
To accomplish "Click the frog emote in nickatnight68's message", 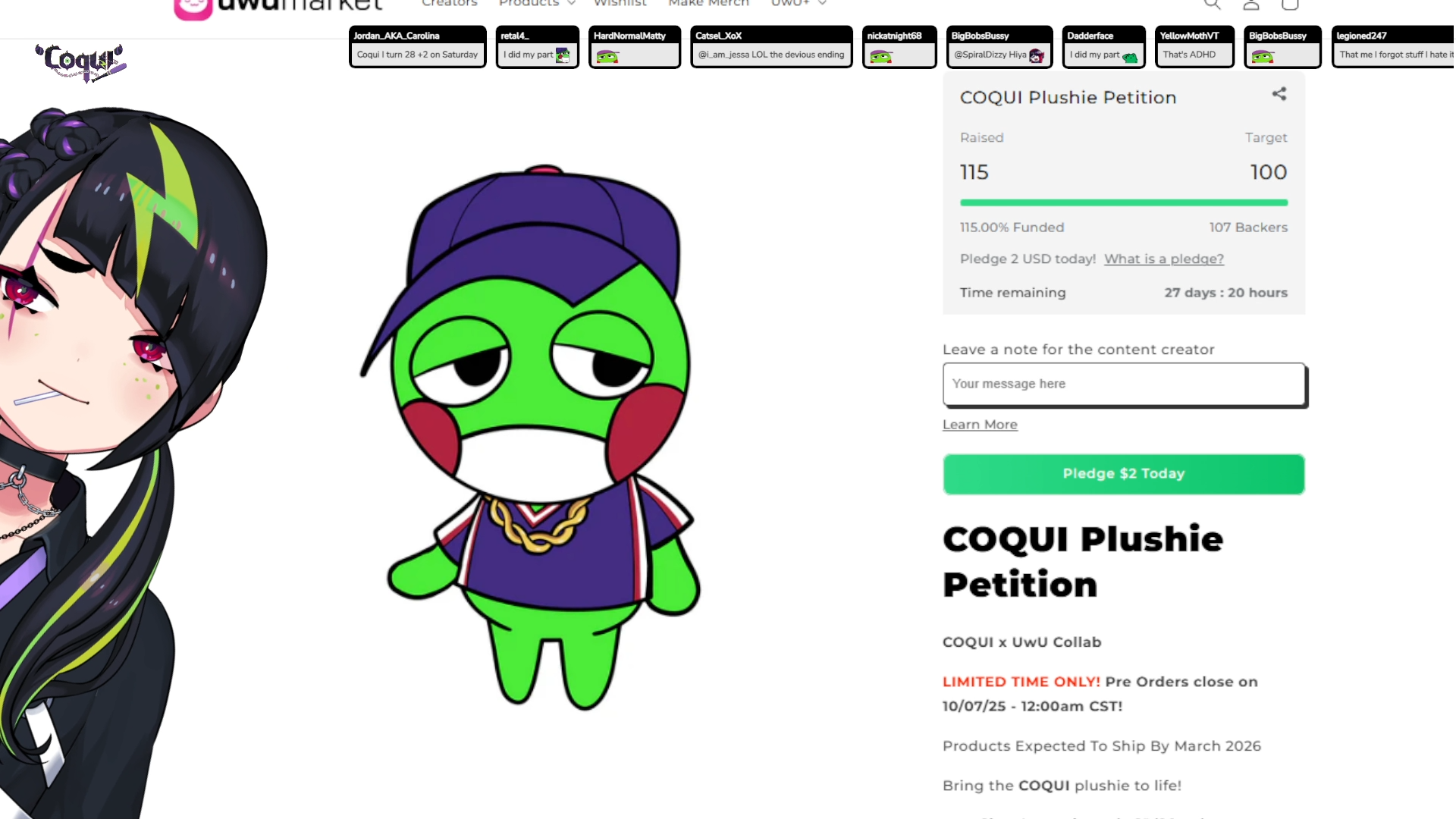I will pyautogui.click(x=881, y=56).
